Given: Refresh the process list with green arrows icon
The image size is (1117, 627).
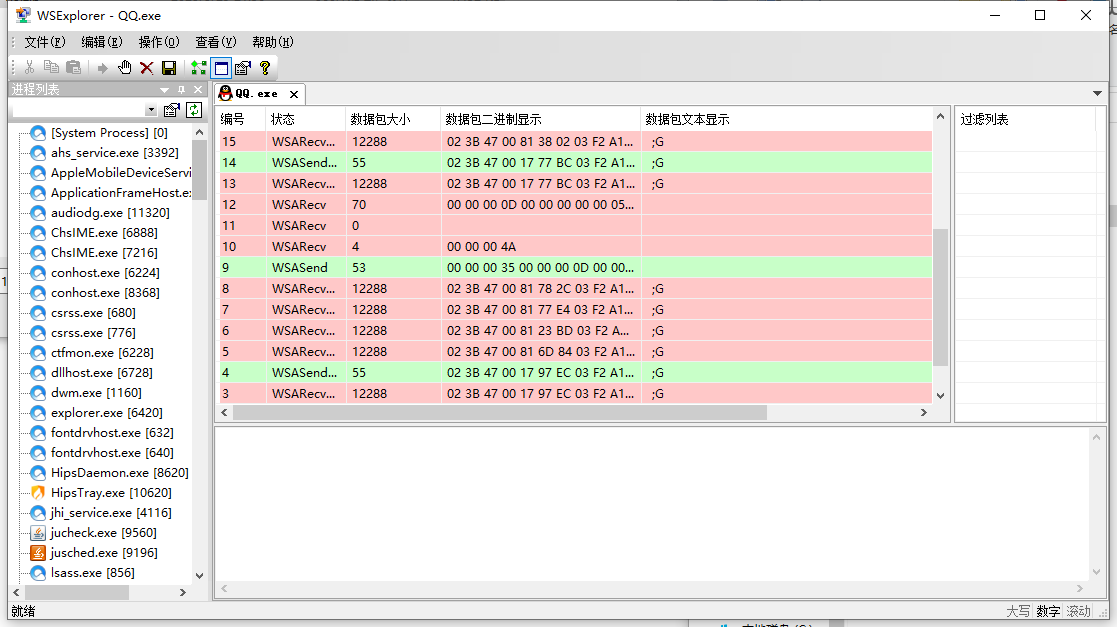Looking at the screenshot, I should 194,110.
